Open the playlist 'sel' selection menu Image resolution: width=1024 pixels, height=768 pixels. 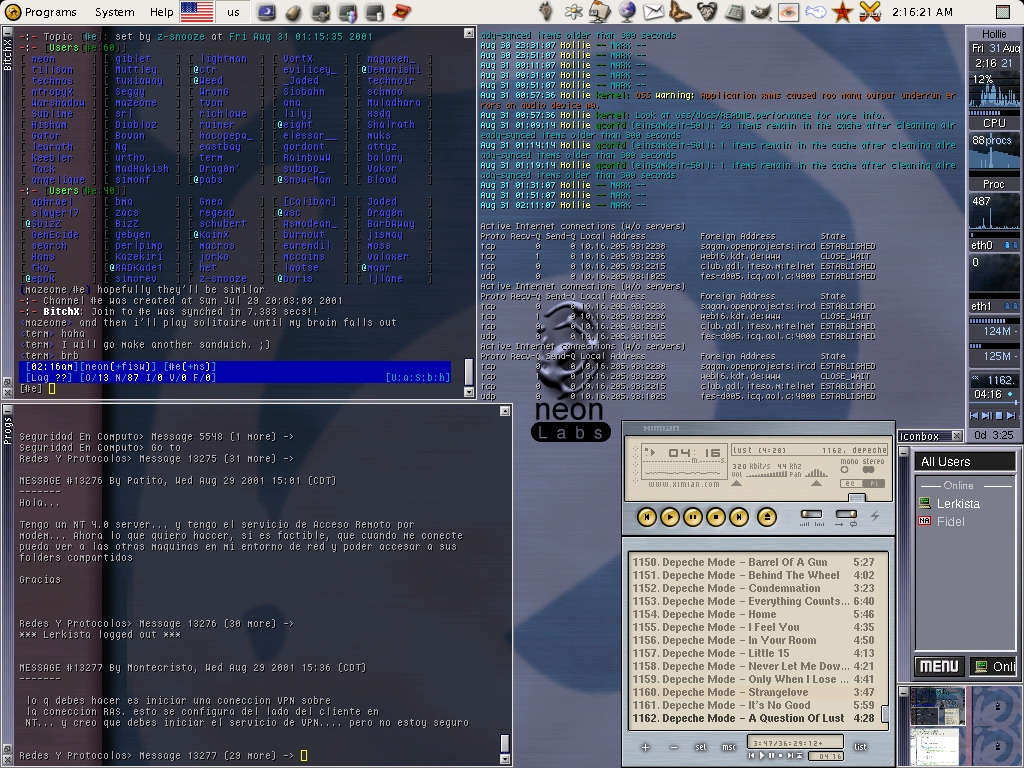701,747
